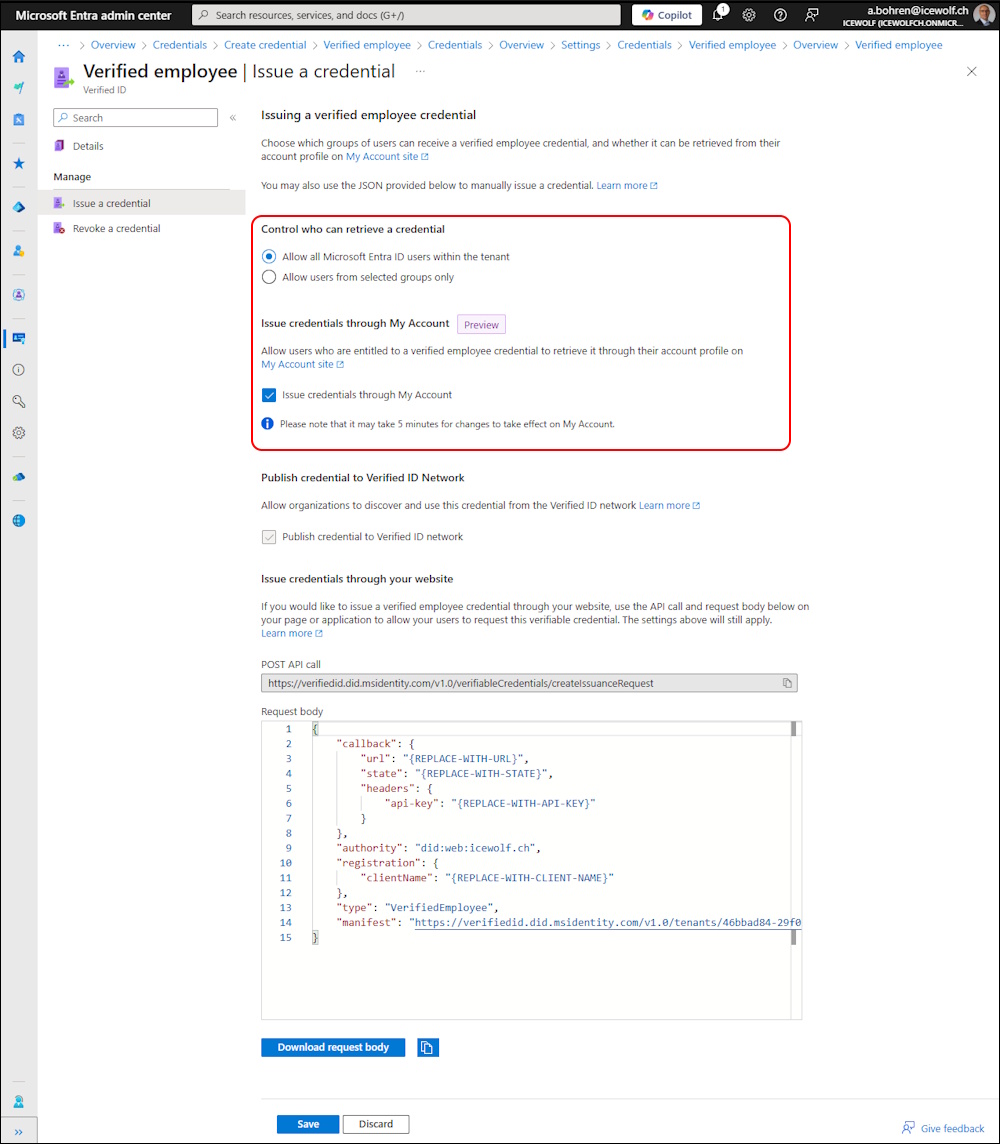Click the circled info icon in the sidebar
The image size is (1000, 1144).
pos(19,370)
